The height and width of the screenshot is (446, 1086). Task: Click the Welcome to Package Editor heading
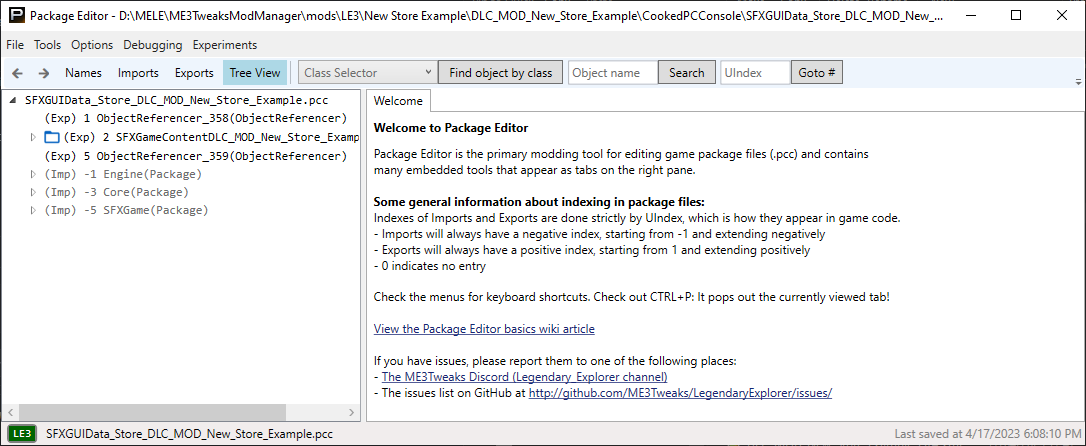(451, 127)
